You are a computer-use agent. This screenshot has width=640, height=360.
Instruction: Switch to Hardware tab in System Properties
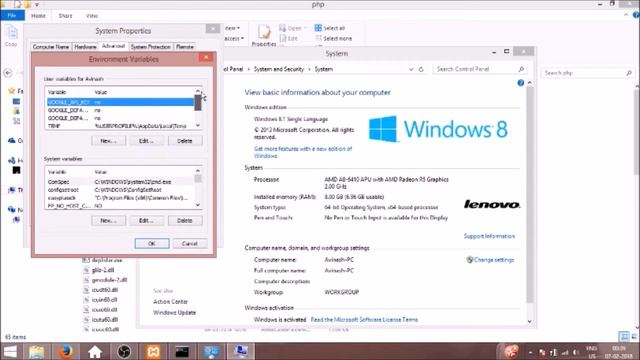(85, 47)
